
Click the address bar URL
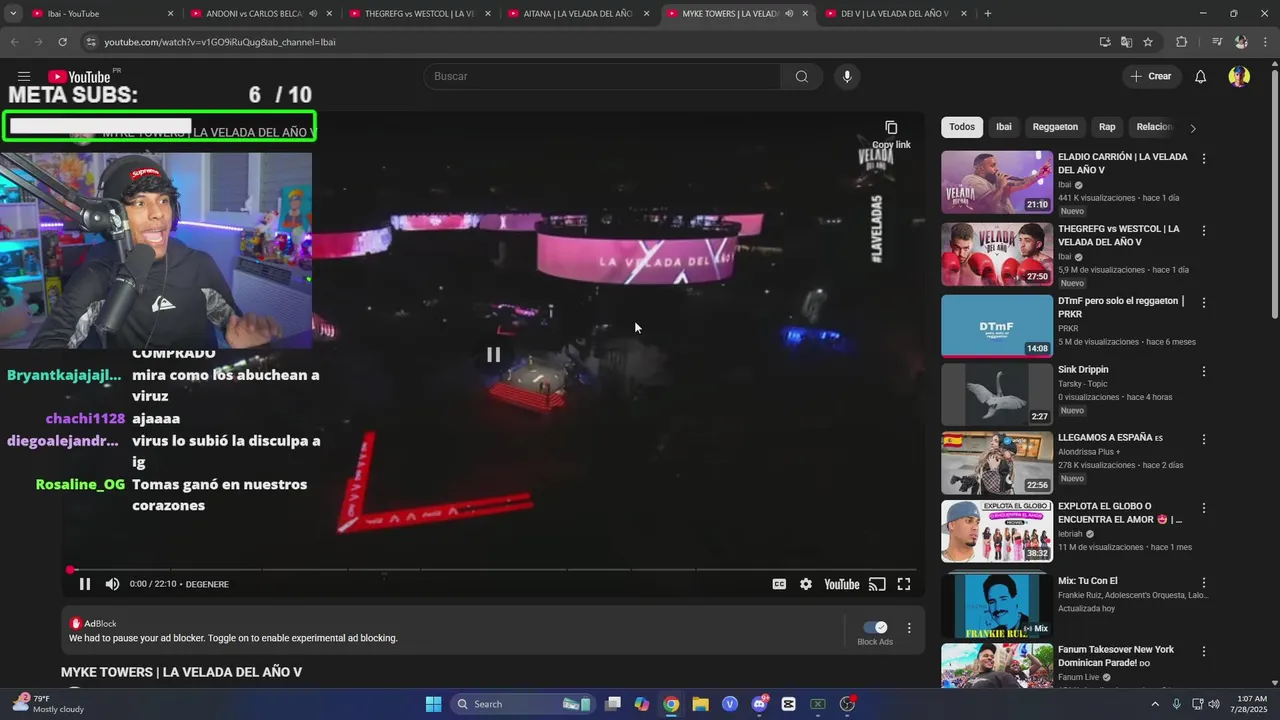pyautogui.click(x=220, y=42)
